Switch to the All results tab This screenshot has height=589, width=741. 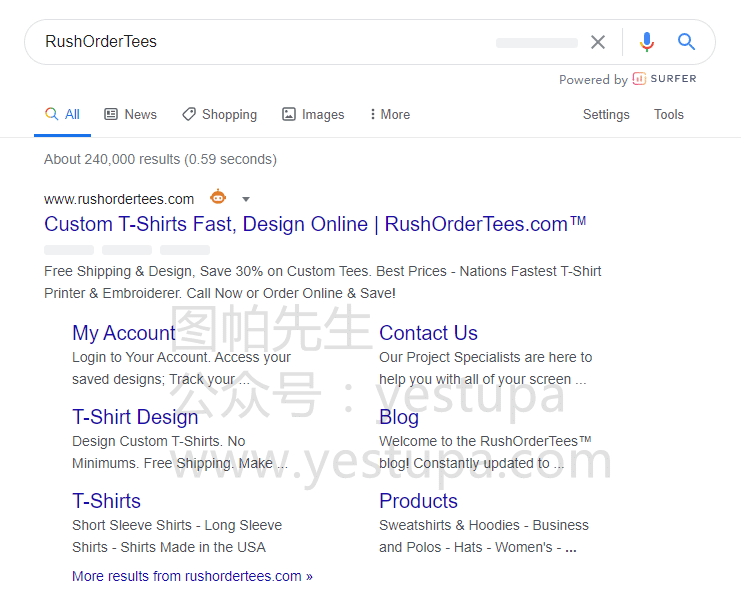pos(62,114)
